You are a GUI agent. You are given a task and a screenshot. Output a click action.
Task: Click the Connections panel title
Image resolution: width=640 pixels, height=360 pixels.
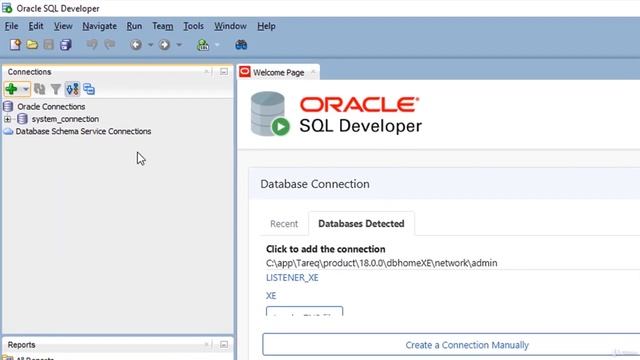[29, 72]
